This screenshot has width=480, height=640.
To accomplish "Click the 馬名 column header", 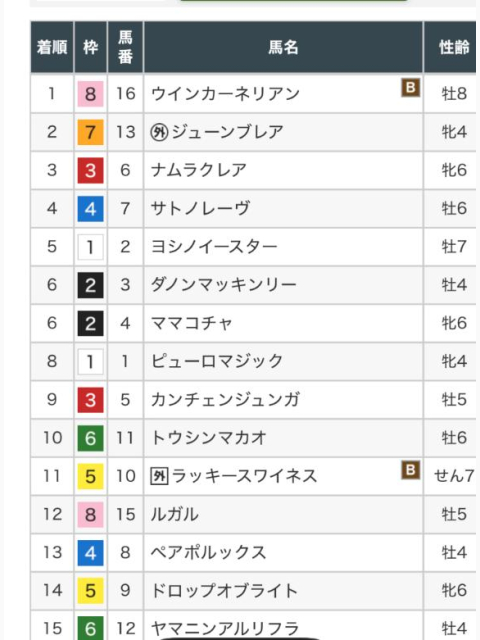I will point(283,47).
